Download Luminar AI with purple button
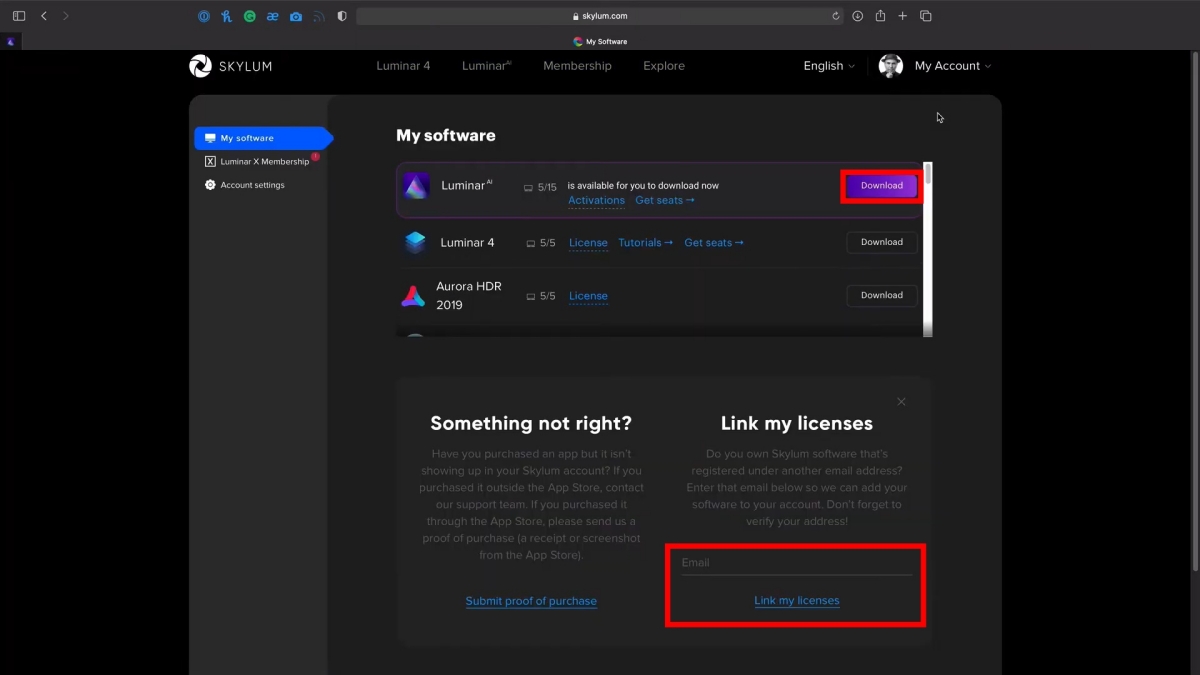The height and width of the screenshot is (675, 1200). pos(882,185)
